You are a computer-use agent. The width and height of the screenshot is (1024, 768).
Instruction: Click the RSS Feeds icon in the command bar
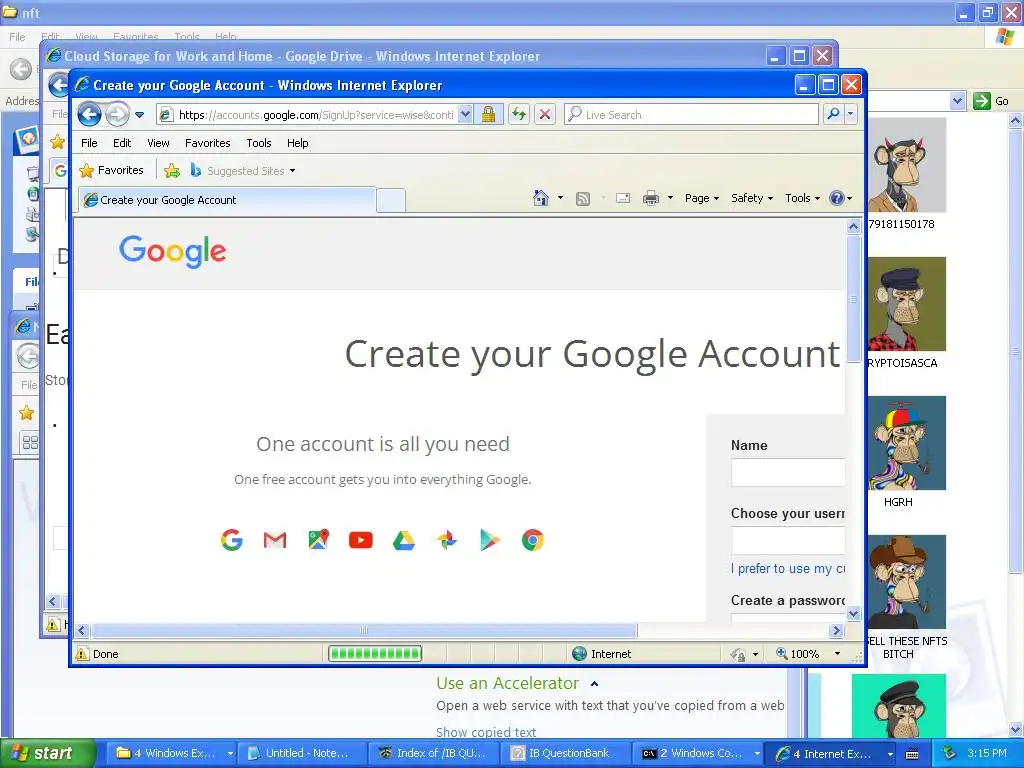click(x=583, y=199)
